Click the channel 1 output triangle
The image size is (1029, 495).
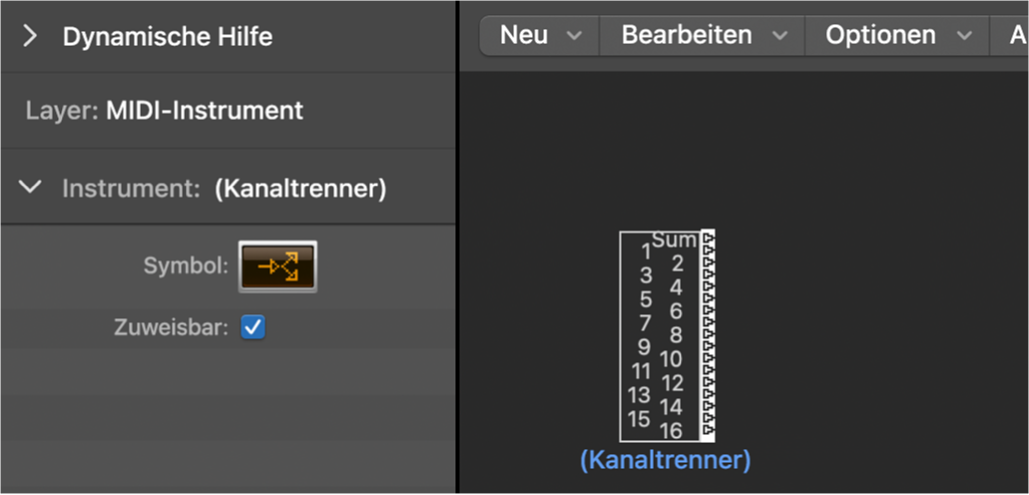tap(709, 251)
